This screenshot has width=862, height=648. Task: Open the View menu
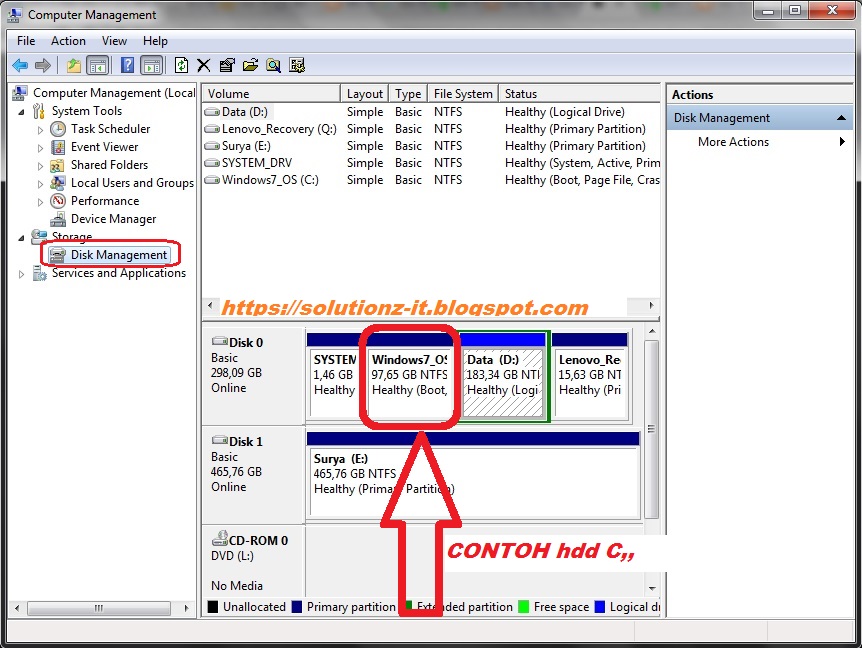pos(114,41)
